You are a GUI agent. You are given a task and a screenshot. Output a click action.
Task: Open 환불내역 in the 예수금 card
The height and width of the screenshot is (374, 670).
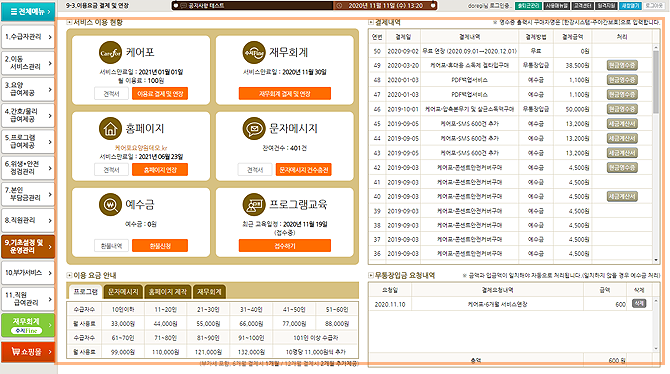(112, 246)
